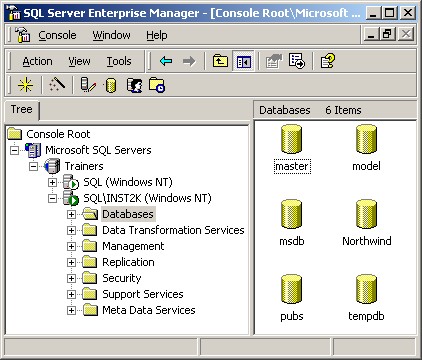Select the Support Services tree label

pyautogui.click(x=143, y=294)
